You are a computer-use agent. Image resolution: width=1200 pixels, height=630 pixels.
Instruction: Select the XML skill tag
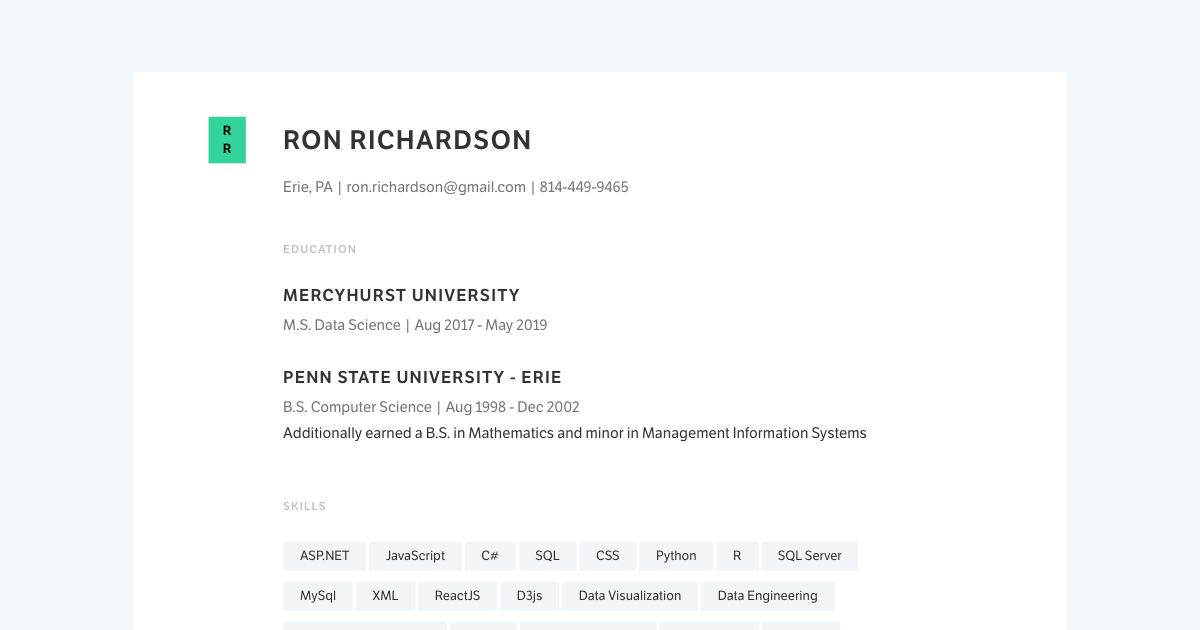pos(385,596)
